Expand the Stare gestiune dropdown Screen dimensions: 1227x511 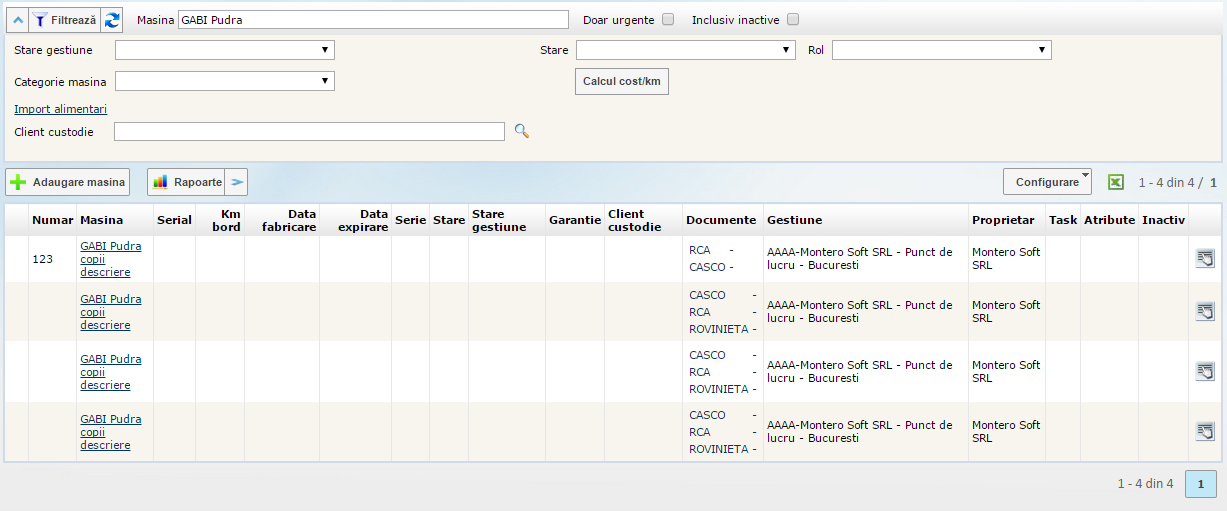225,50
